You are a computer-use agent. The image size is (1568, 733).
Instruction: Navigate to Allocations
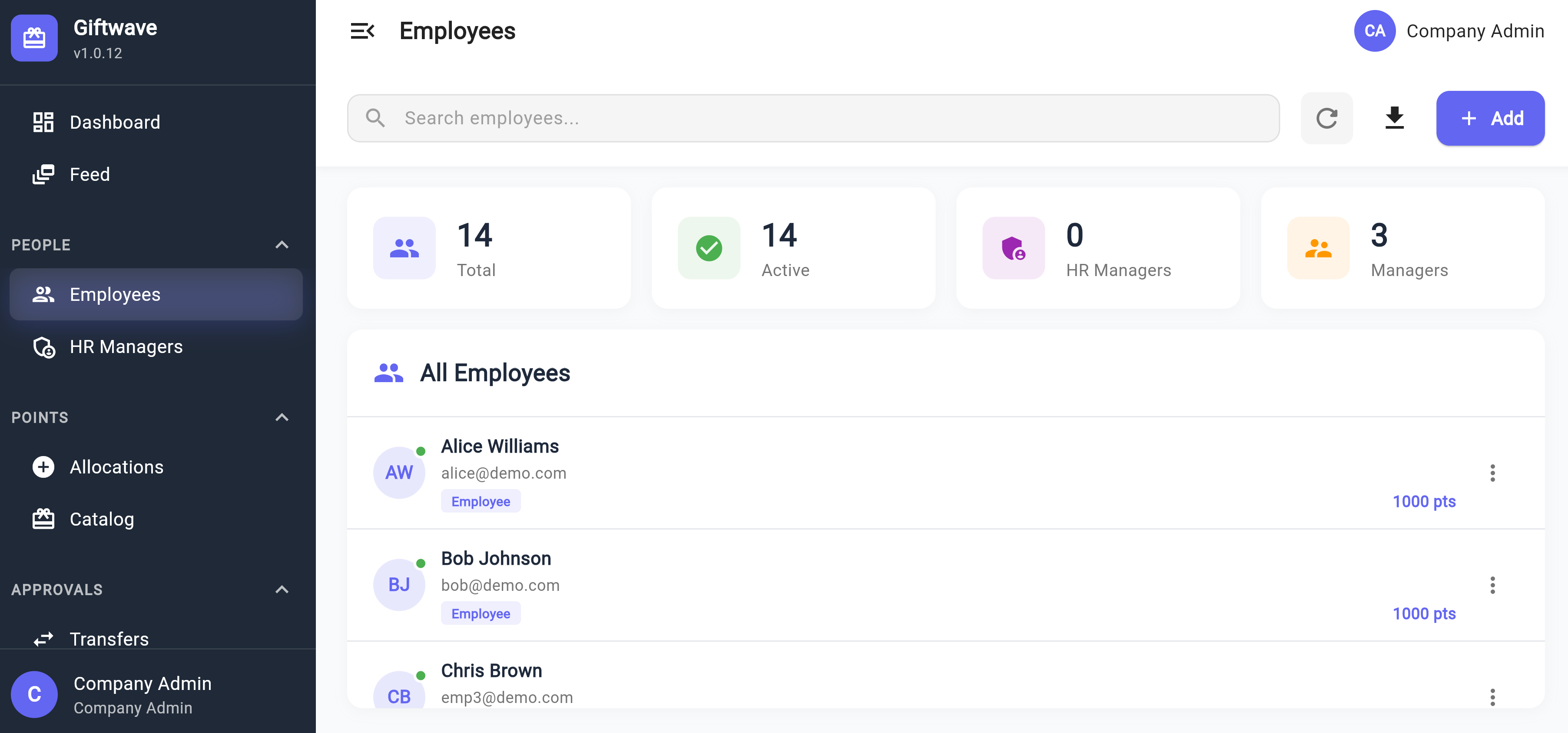coord(156,467)
